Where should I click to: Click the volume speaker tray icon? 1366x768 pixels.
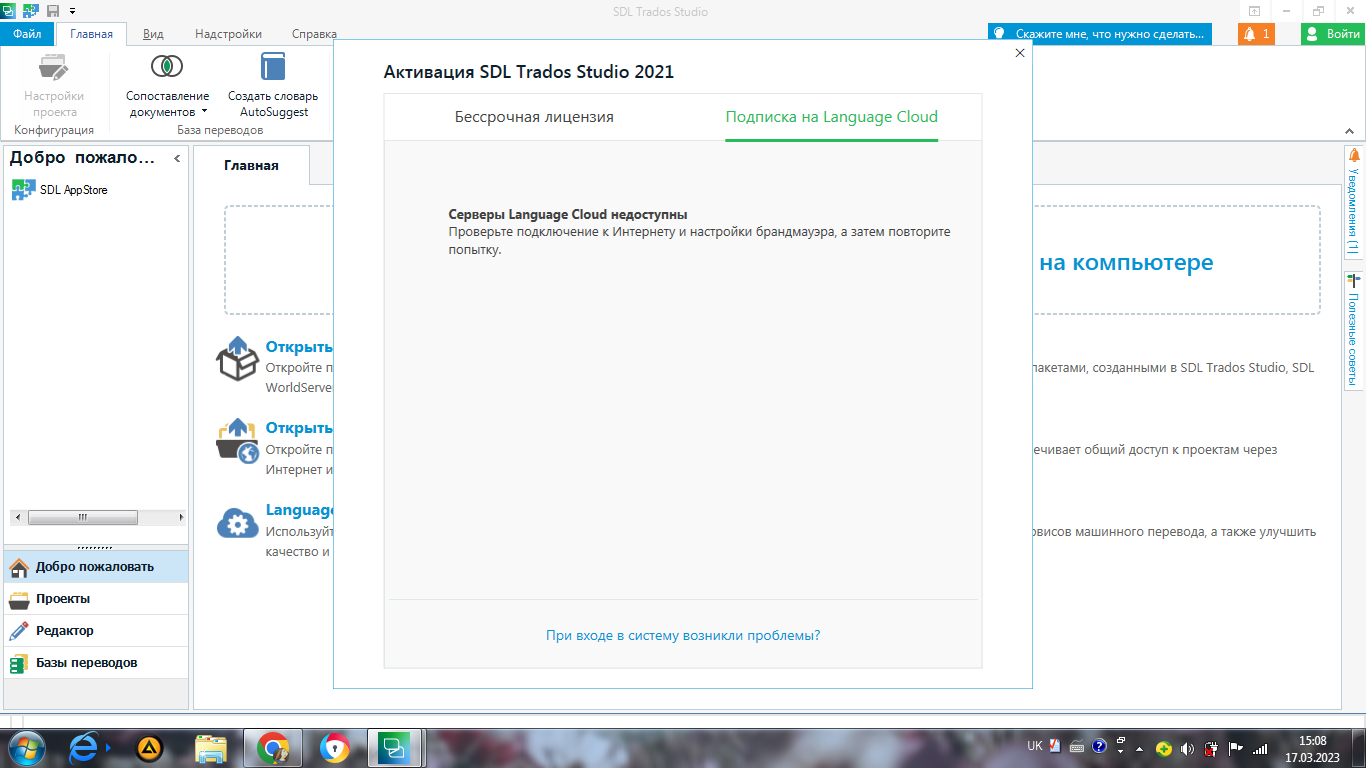1187,747
